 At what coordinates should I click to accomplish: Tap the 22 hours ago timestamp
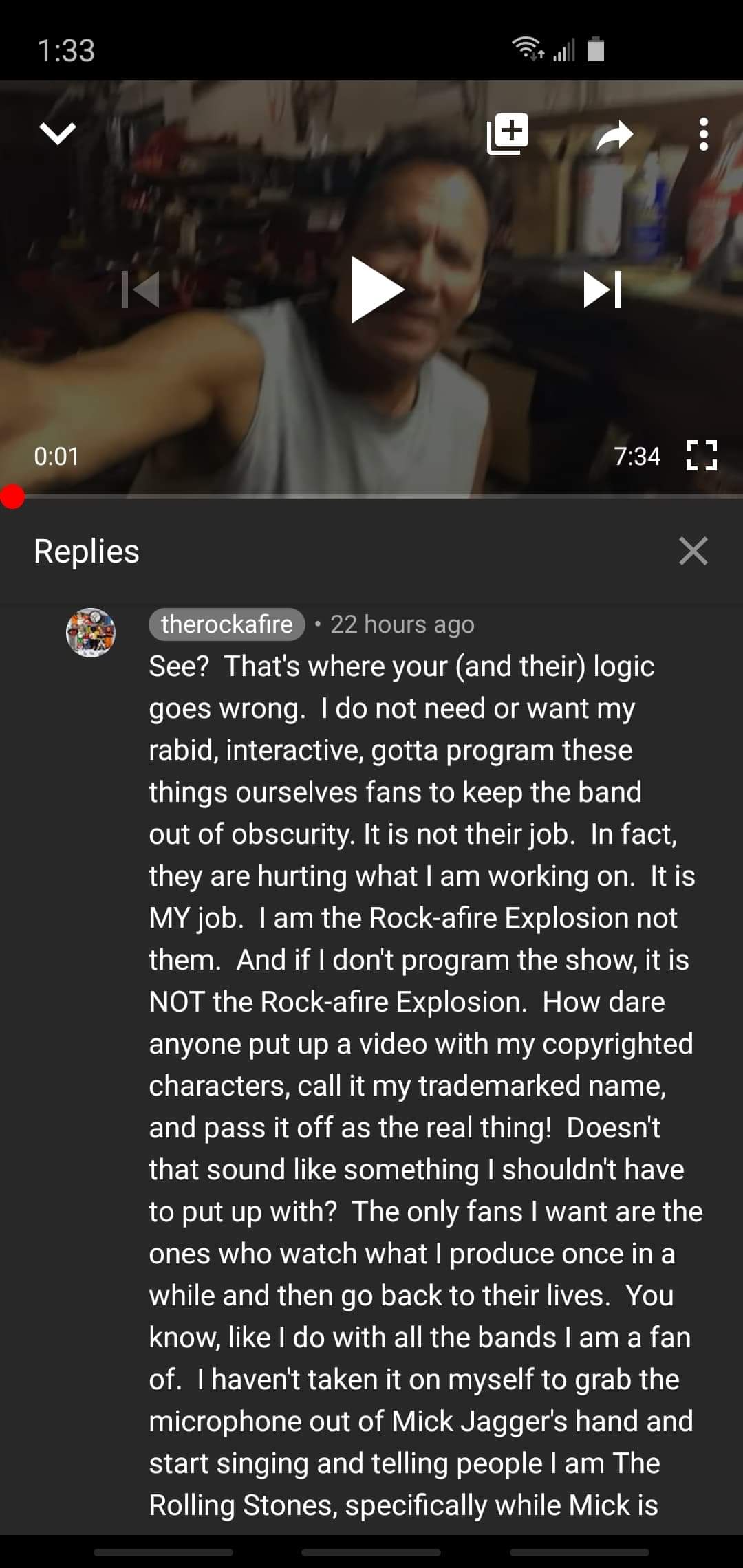click(x=402, y=624)
